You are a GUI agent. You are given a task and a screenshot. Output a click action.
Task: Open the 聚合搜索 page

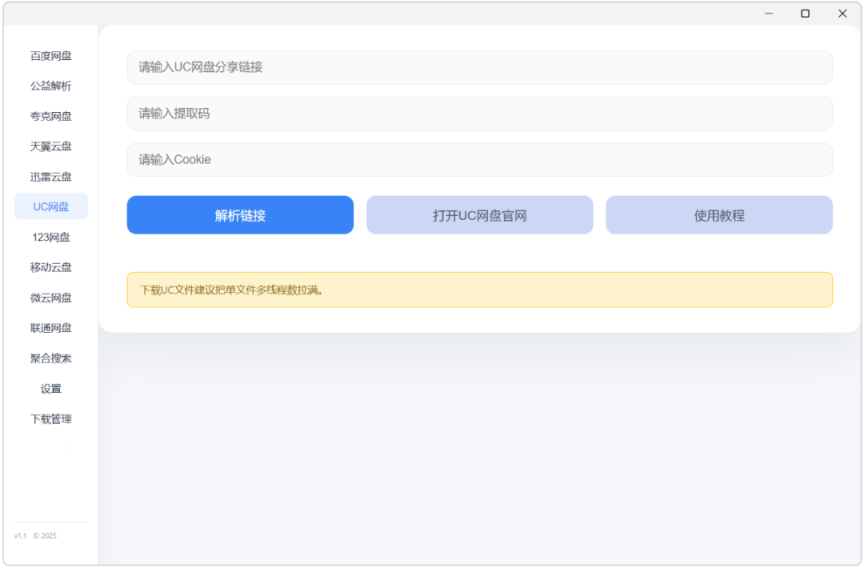(x=51, y=358)
